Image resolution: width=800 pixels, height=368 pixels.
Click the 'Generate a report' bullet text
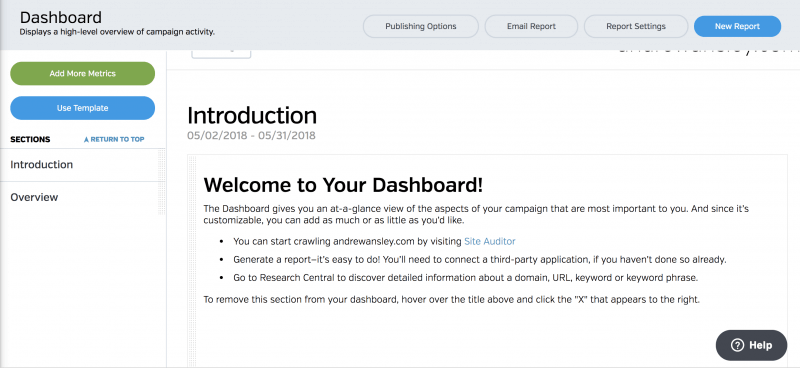click(x=480, y=259)
